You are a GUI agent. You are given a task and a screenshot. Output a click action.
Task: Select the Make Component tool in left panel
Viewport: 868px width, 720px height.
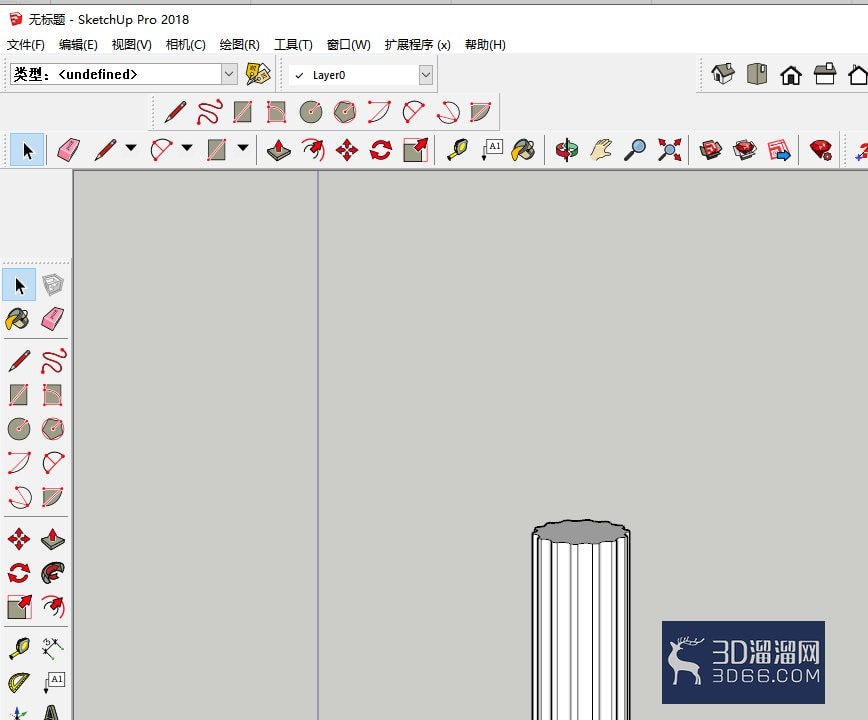click(53, 285)
